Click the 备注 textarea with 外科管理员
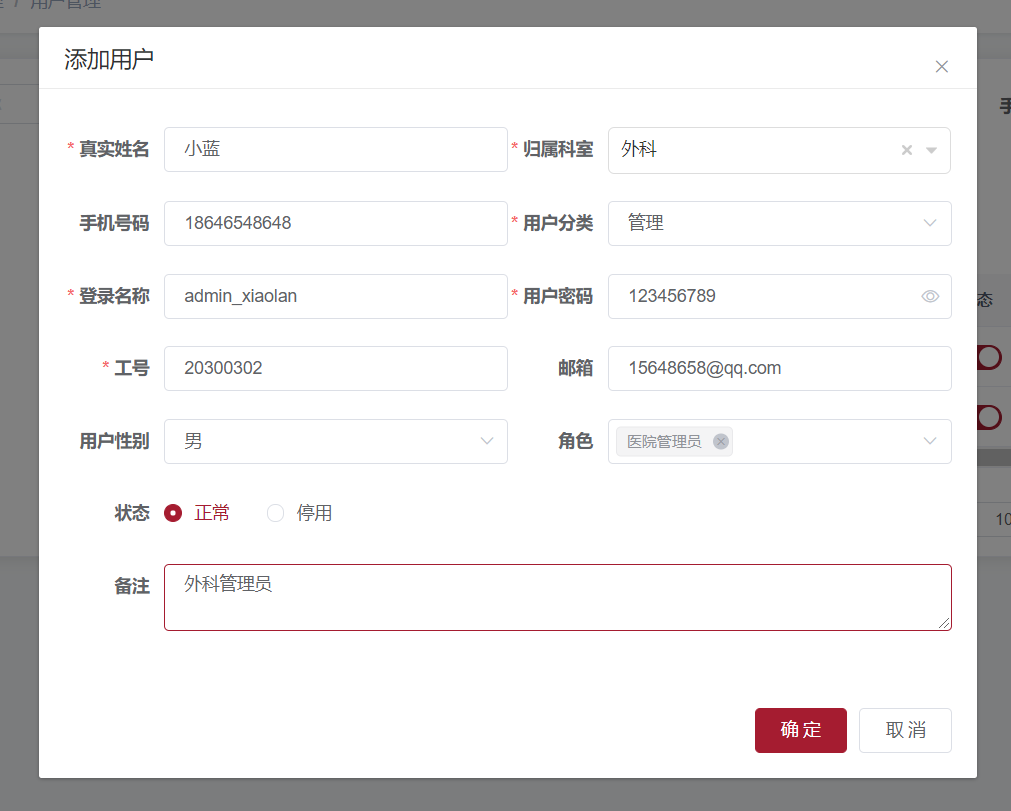 (x=558, y=598)
